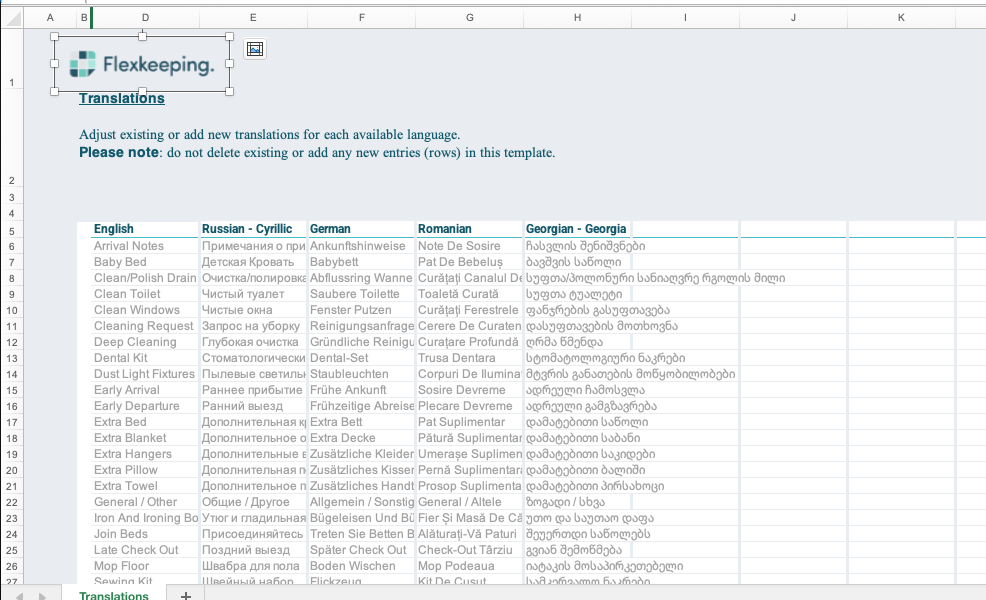The width and height of the screenshot is (986, 600).
Task: Click the select-all corner box
Action: click(x=12, y=18)
